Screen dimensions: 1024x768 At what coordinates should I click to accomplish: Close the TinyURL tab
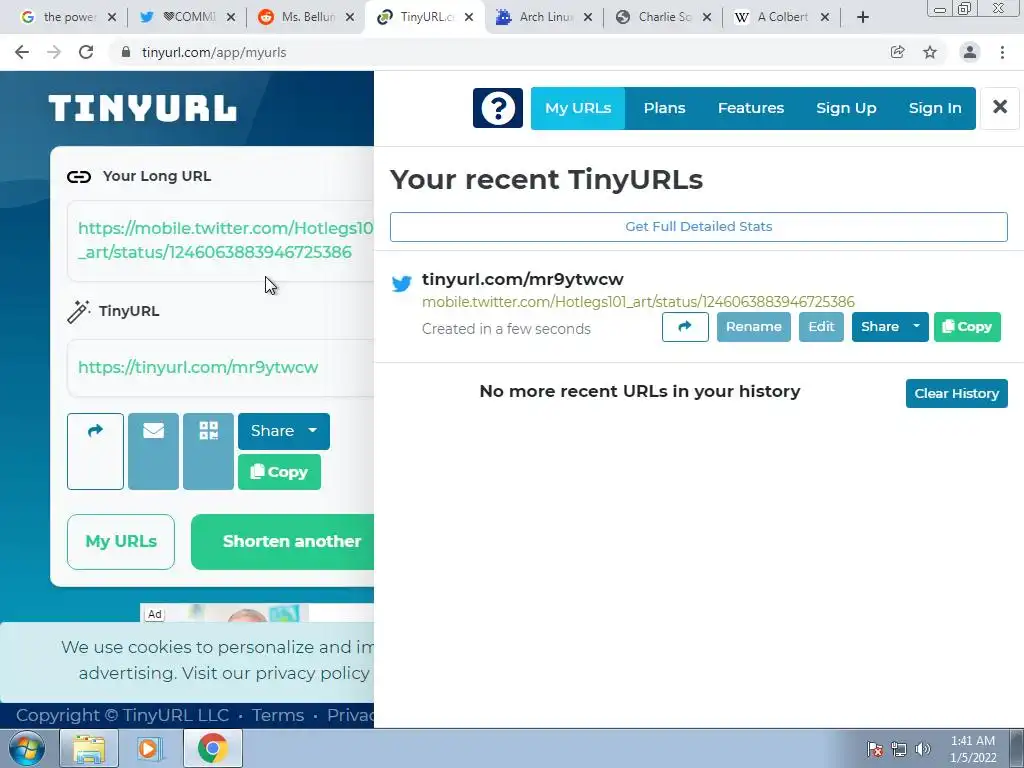[469, 17]
